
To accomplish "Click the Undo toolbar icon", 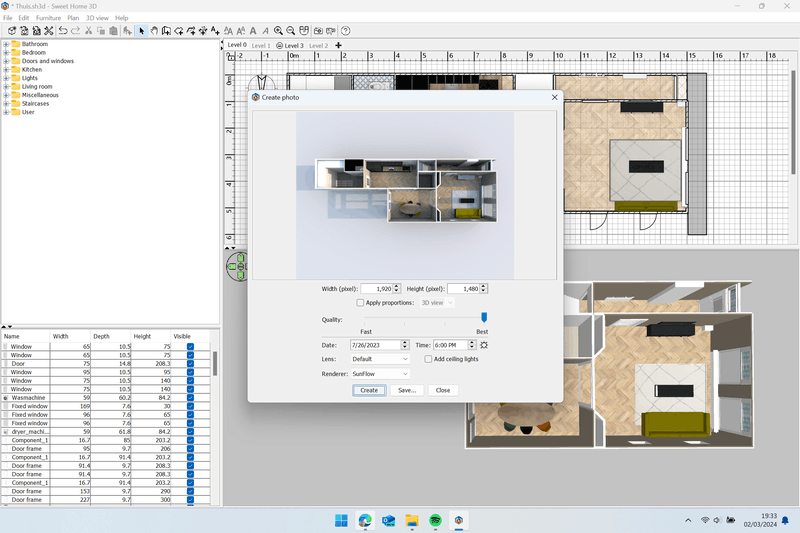I will coord(63,31).
